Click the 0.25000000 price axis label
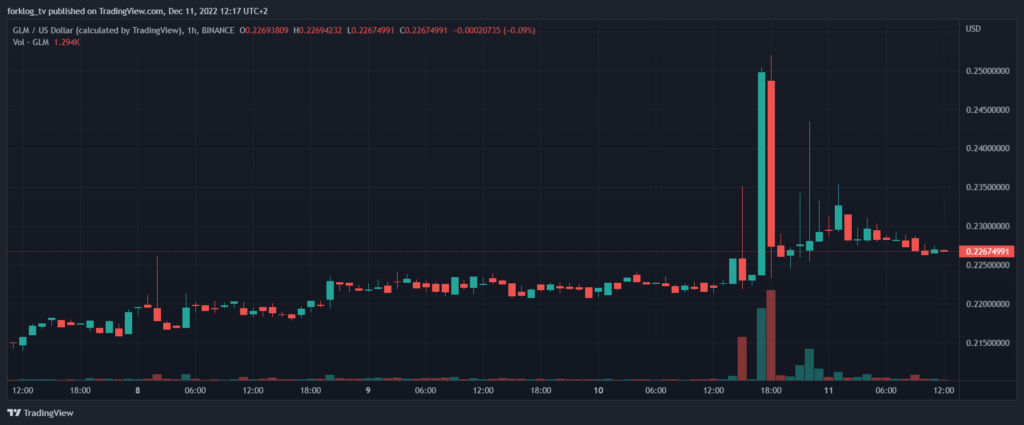 [987, 71]
